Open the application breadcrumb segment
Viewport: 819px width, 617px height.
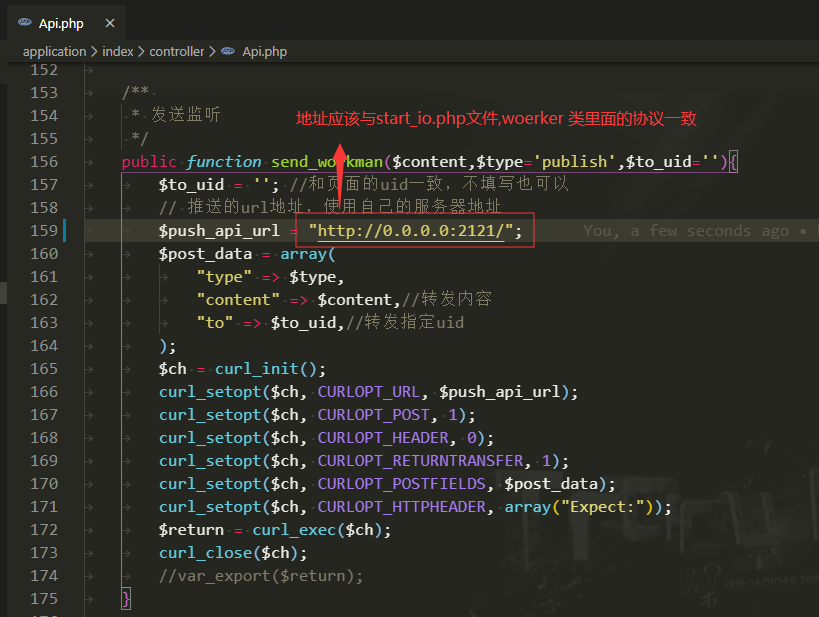(x=54, y=52)
